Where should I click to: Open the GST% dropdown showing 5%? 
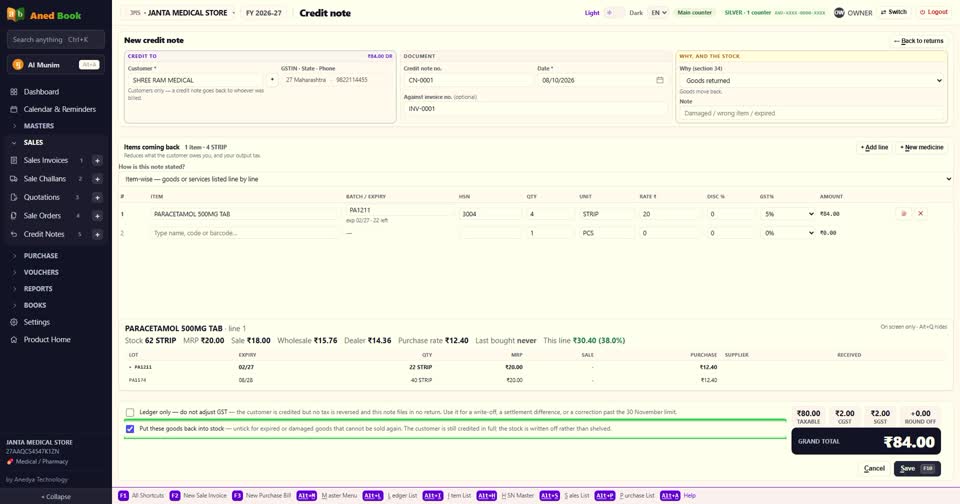[x=788, y=214]
